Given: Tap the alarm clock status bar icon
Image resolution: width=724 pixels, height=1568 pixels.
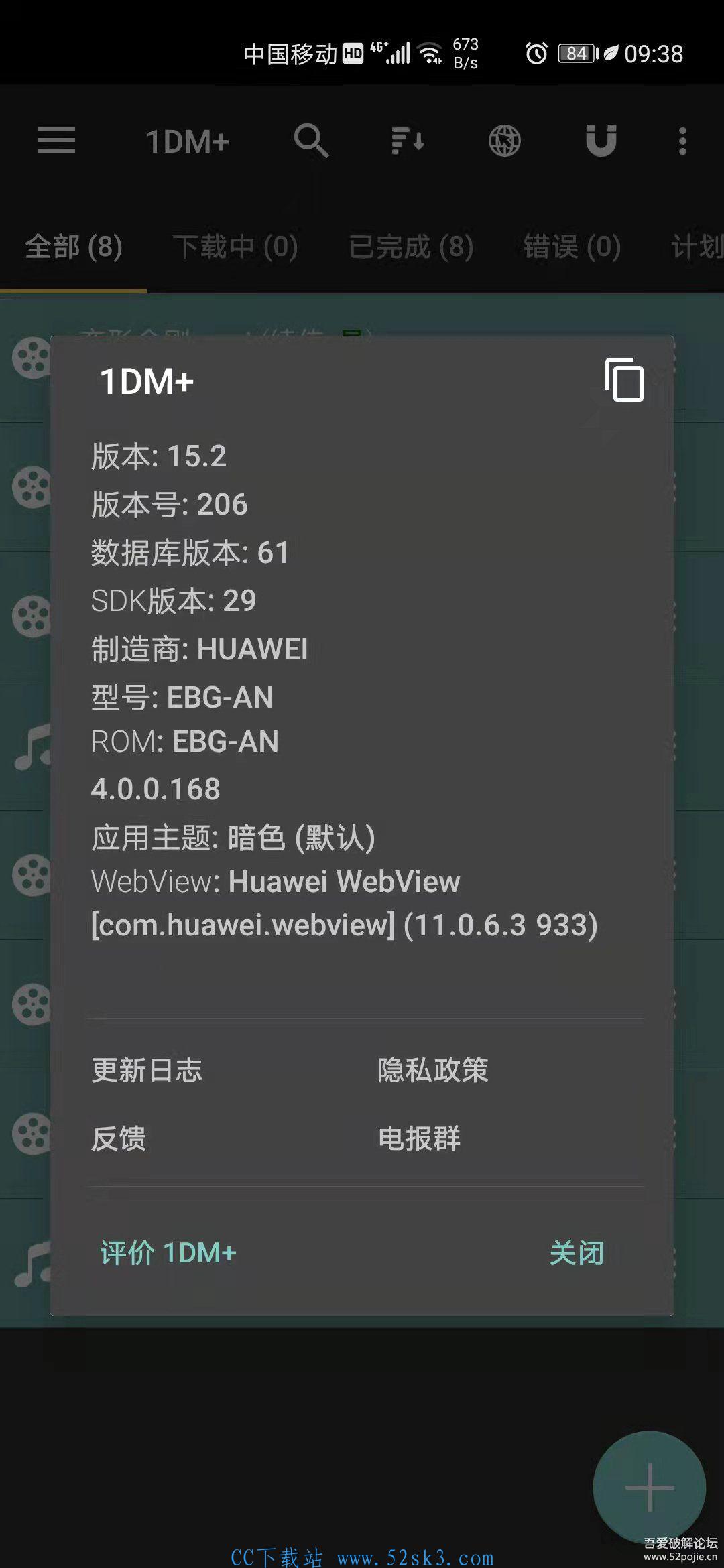Looking at the screenshot, I should point(536,53).
